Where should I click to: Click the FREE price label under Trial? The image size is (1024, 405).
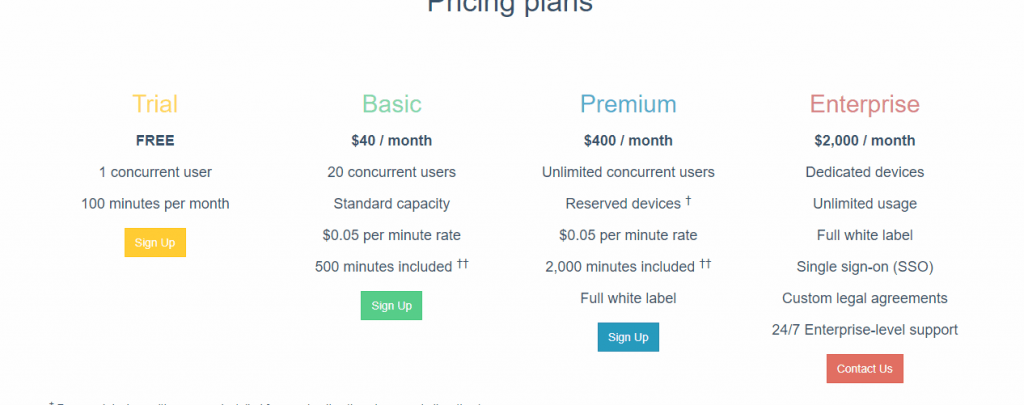point(155,140)
